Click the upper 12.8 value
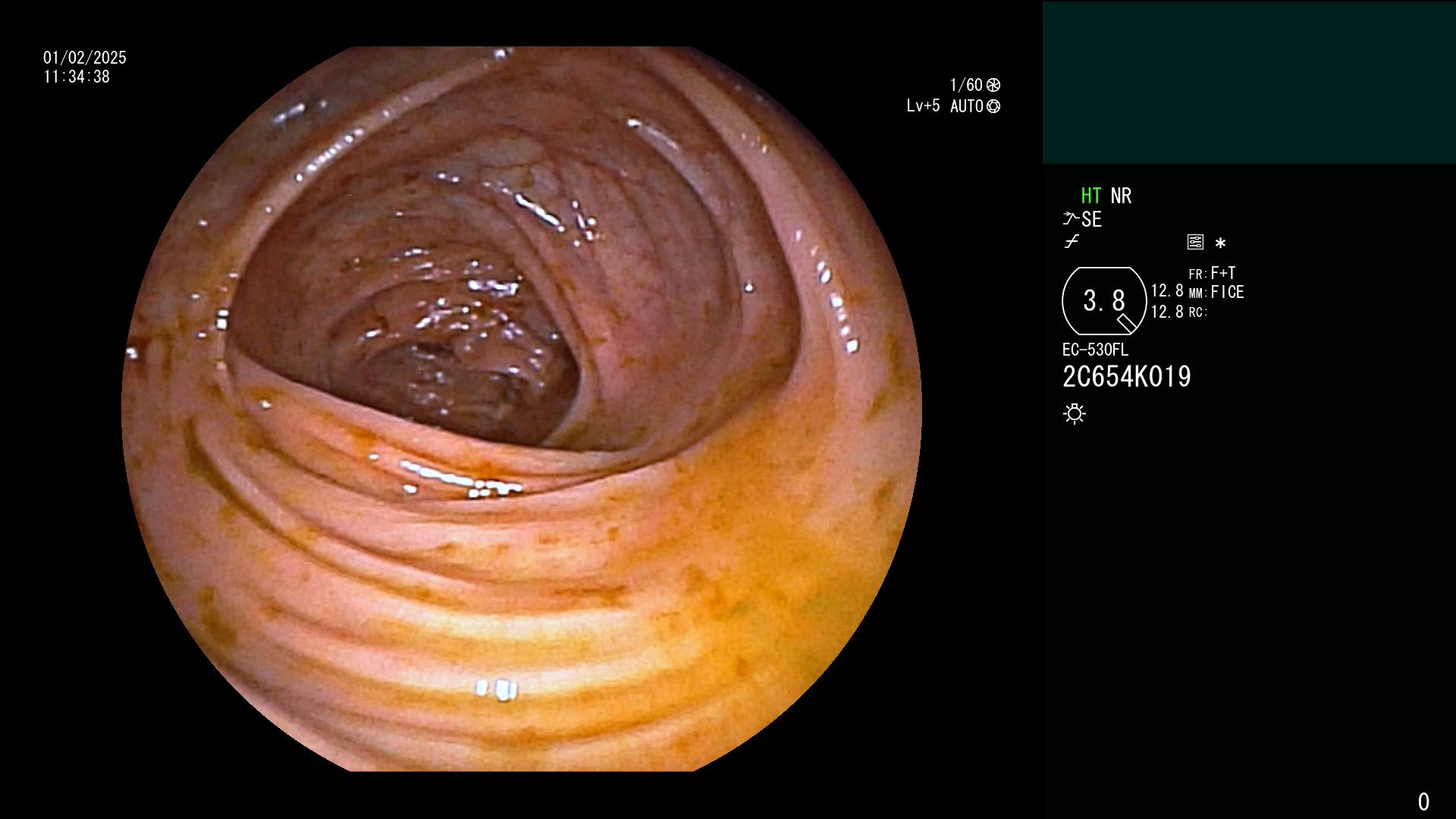This screenshot has height=819, width=1456. coord(1167,291)
